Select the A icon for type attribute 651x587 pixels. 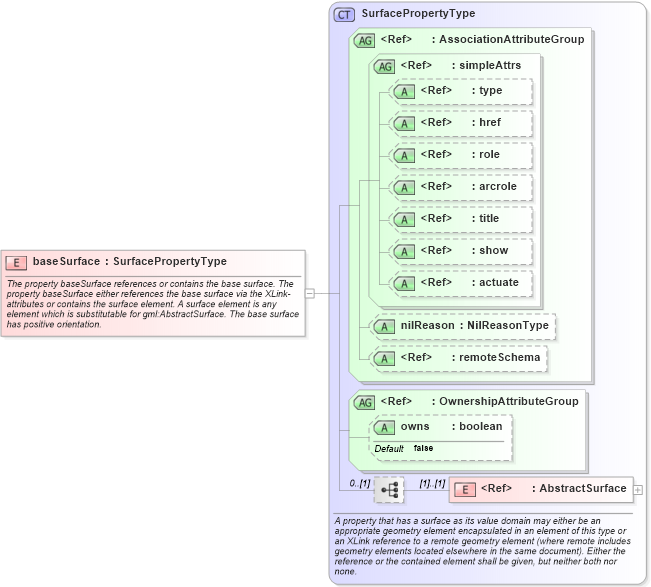(404, 91)
